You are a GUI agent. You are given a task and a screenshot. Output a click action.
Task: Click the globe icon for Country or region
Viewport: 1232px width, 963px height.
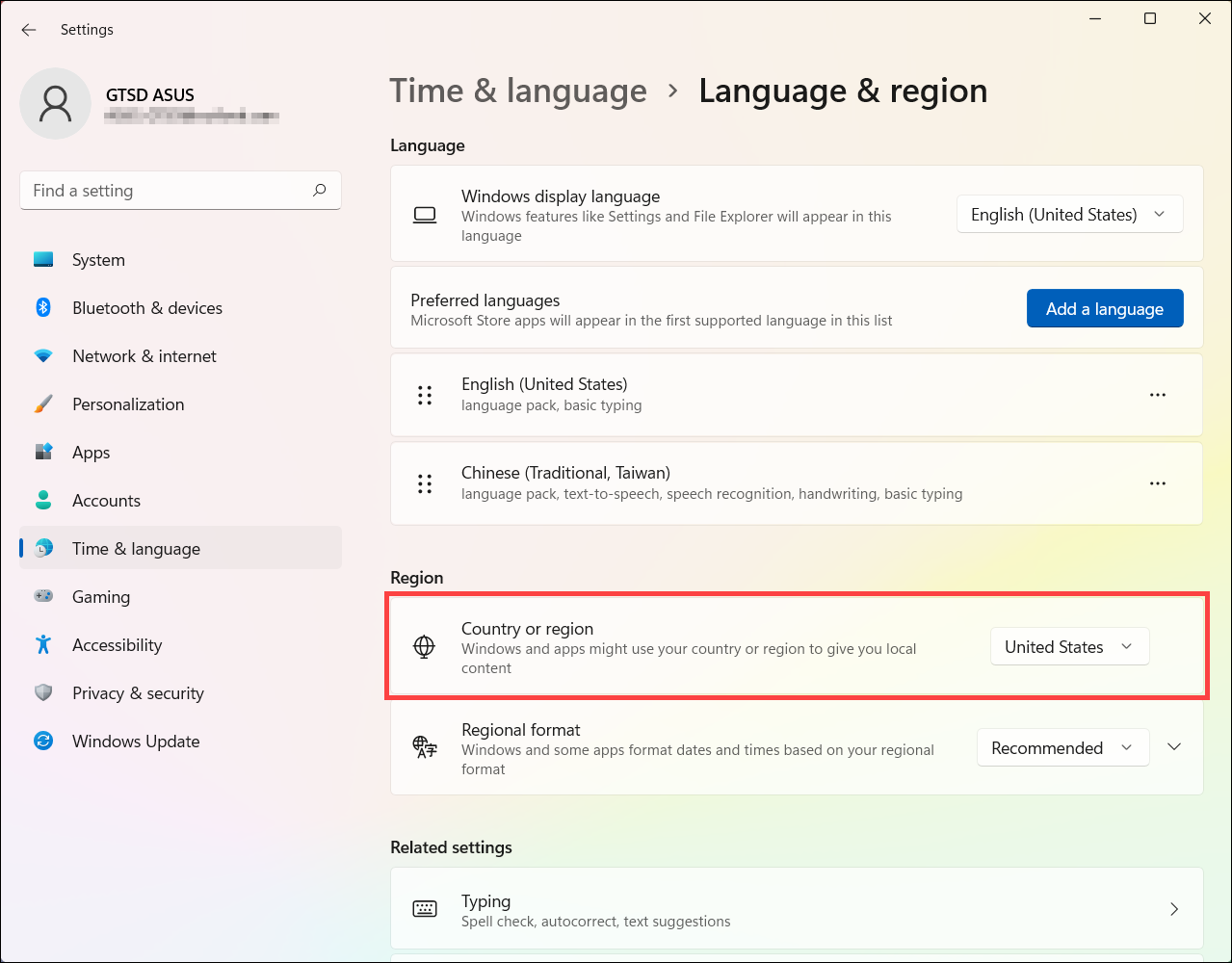[424, 647]
